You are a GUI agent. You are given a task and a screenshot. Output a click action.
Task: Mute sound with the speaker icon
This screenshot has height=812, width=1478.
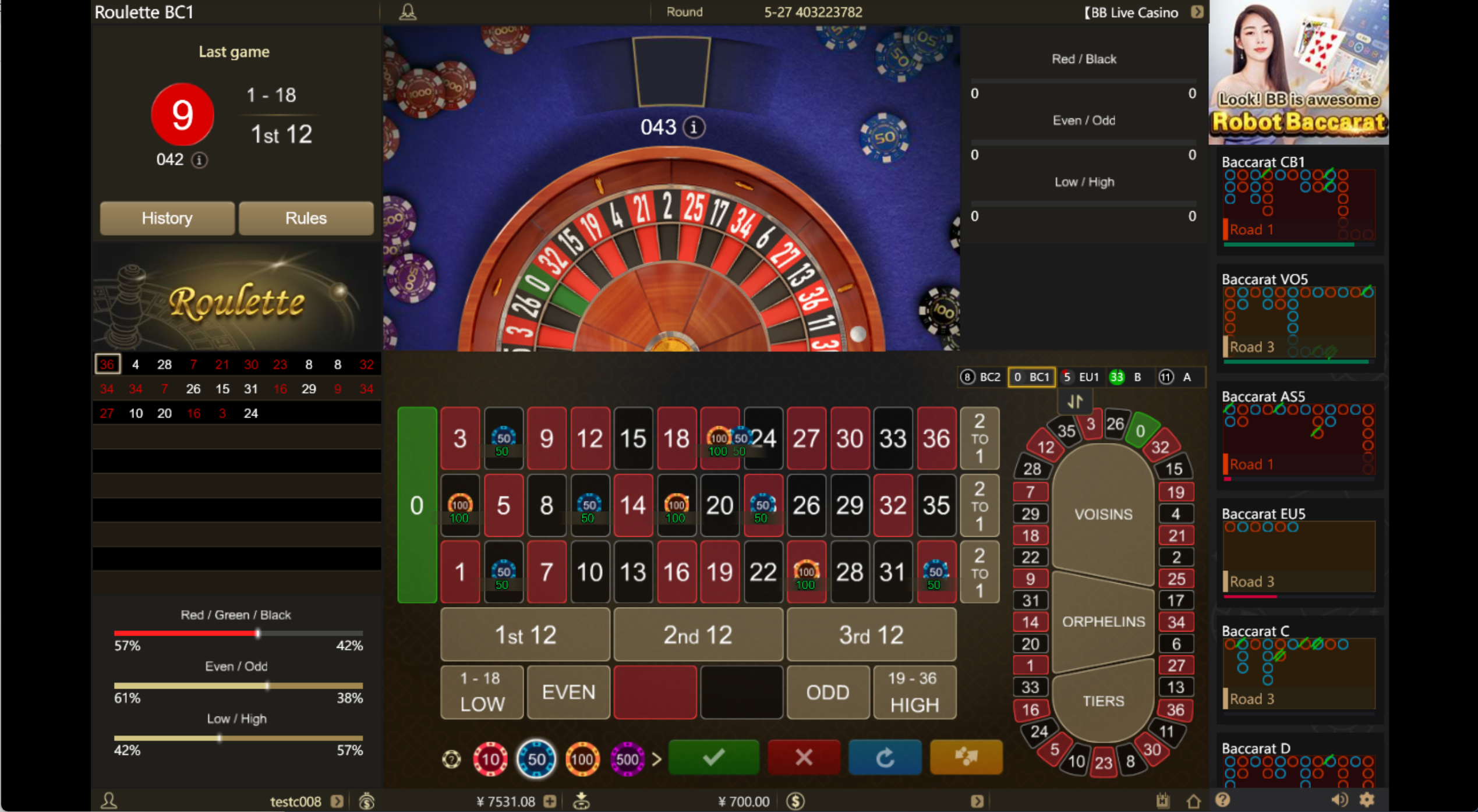click(x=1339, y=800)
